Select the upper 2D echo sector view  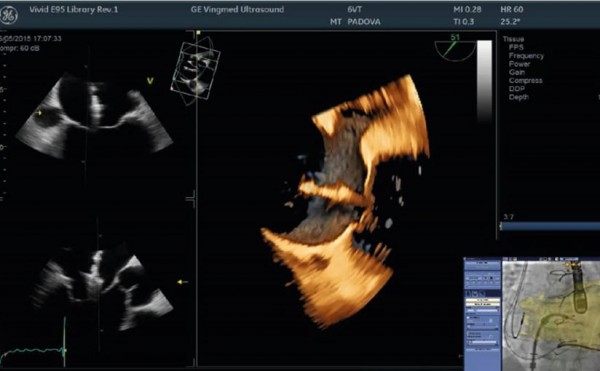pyautogui.click(x=94, y=115)
